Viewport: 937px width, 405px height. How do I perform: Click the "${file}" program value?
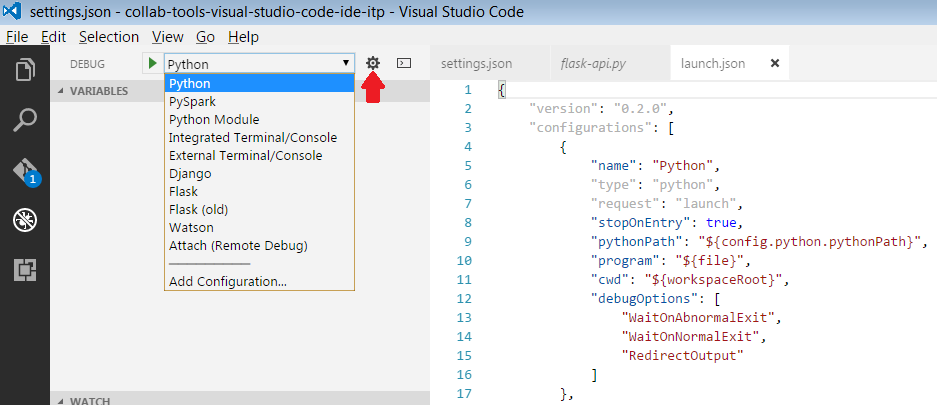click(709, 261)
